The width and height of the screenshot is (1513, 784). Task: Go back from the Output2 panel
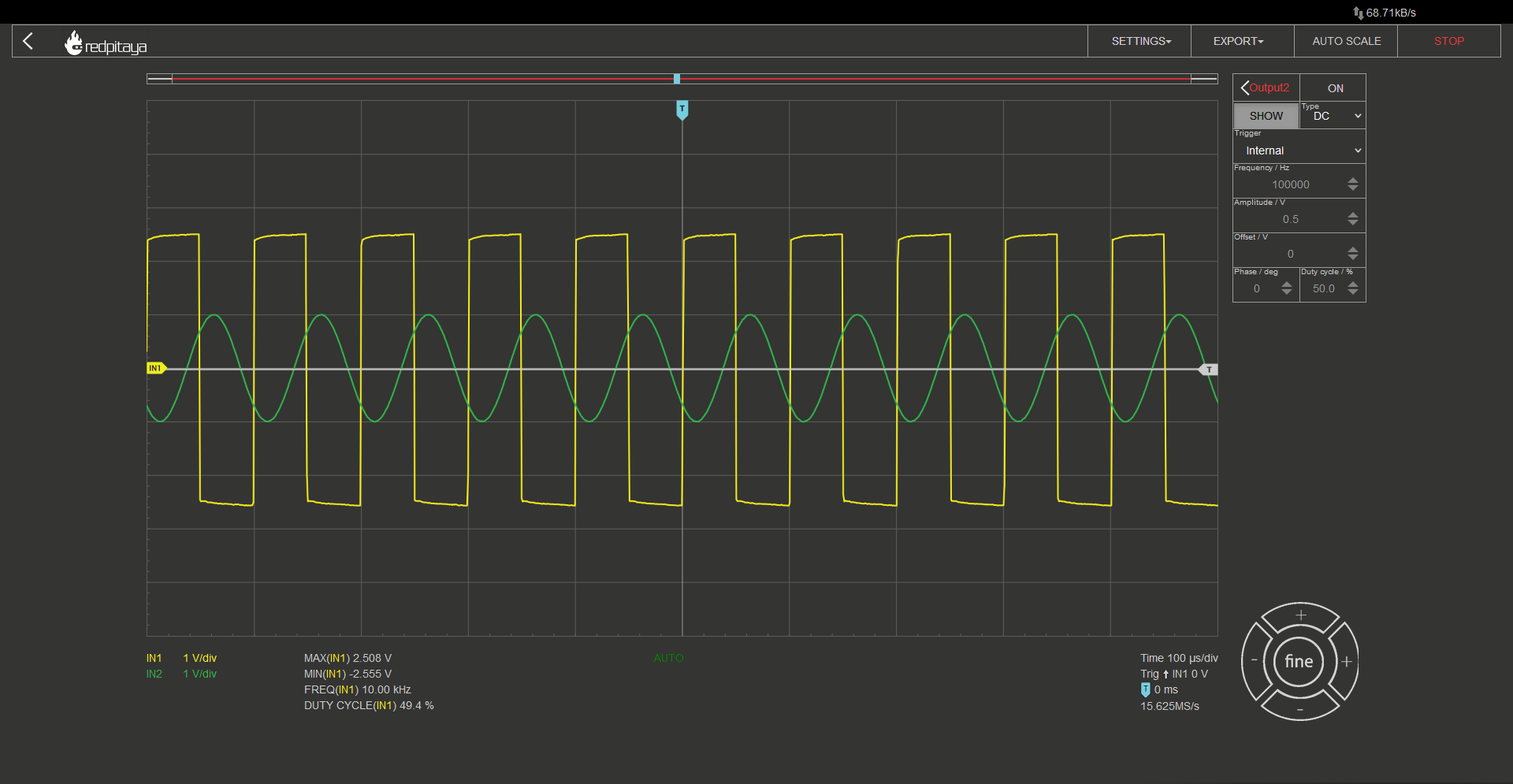[1266, 87]
